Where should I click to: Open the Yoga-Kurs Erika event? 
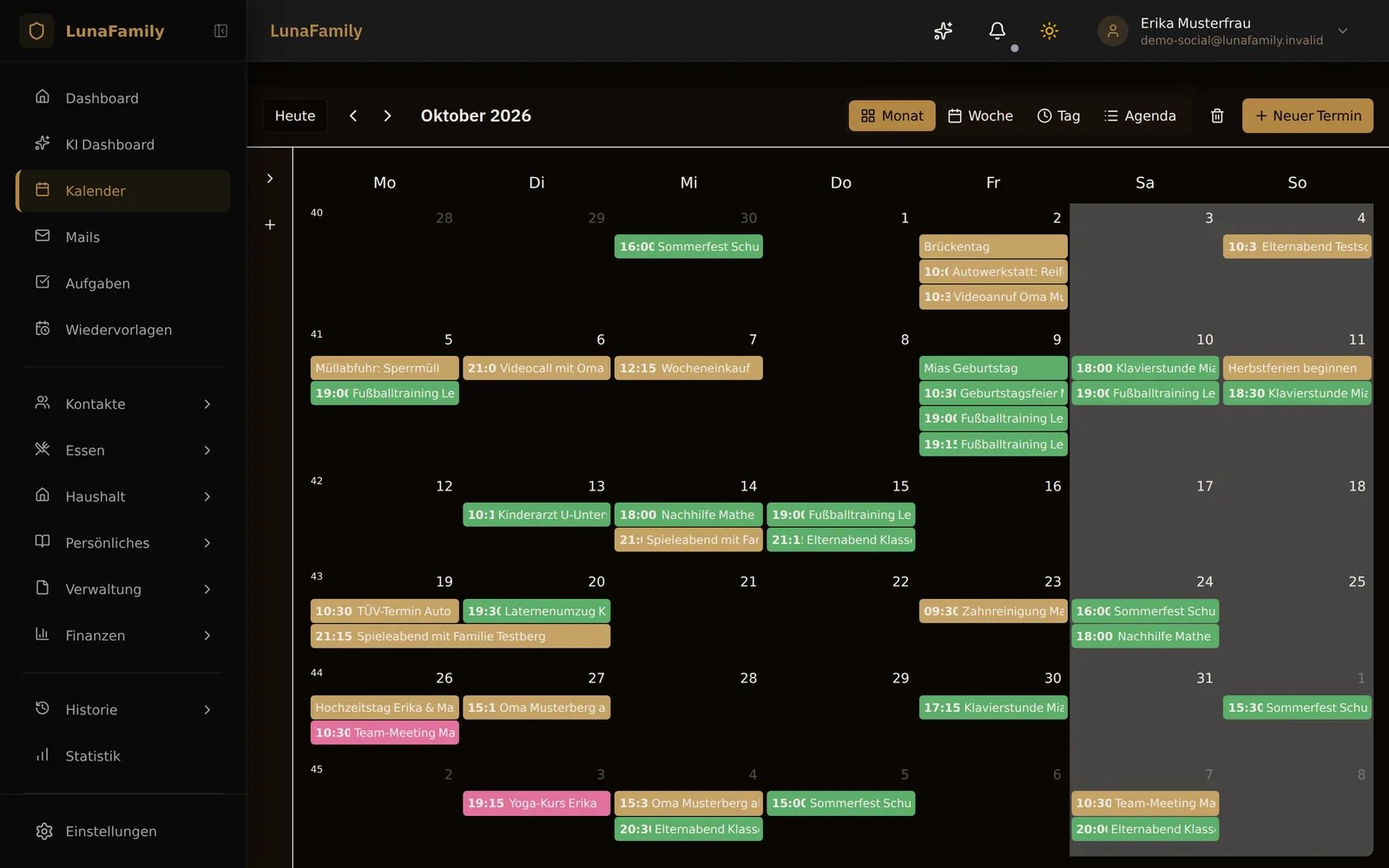coord(537,803)
